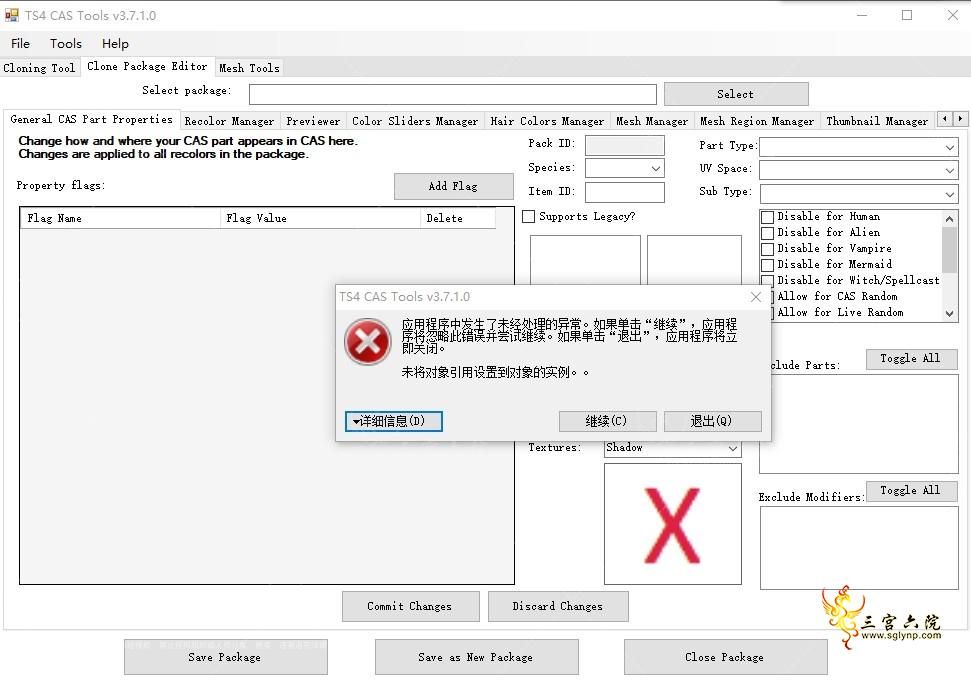Click Delete column header
Screen dimensions: 971x680
coord(458,219)
